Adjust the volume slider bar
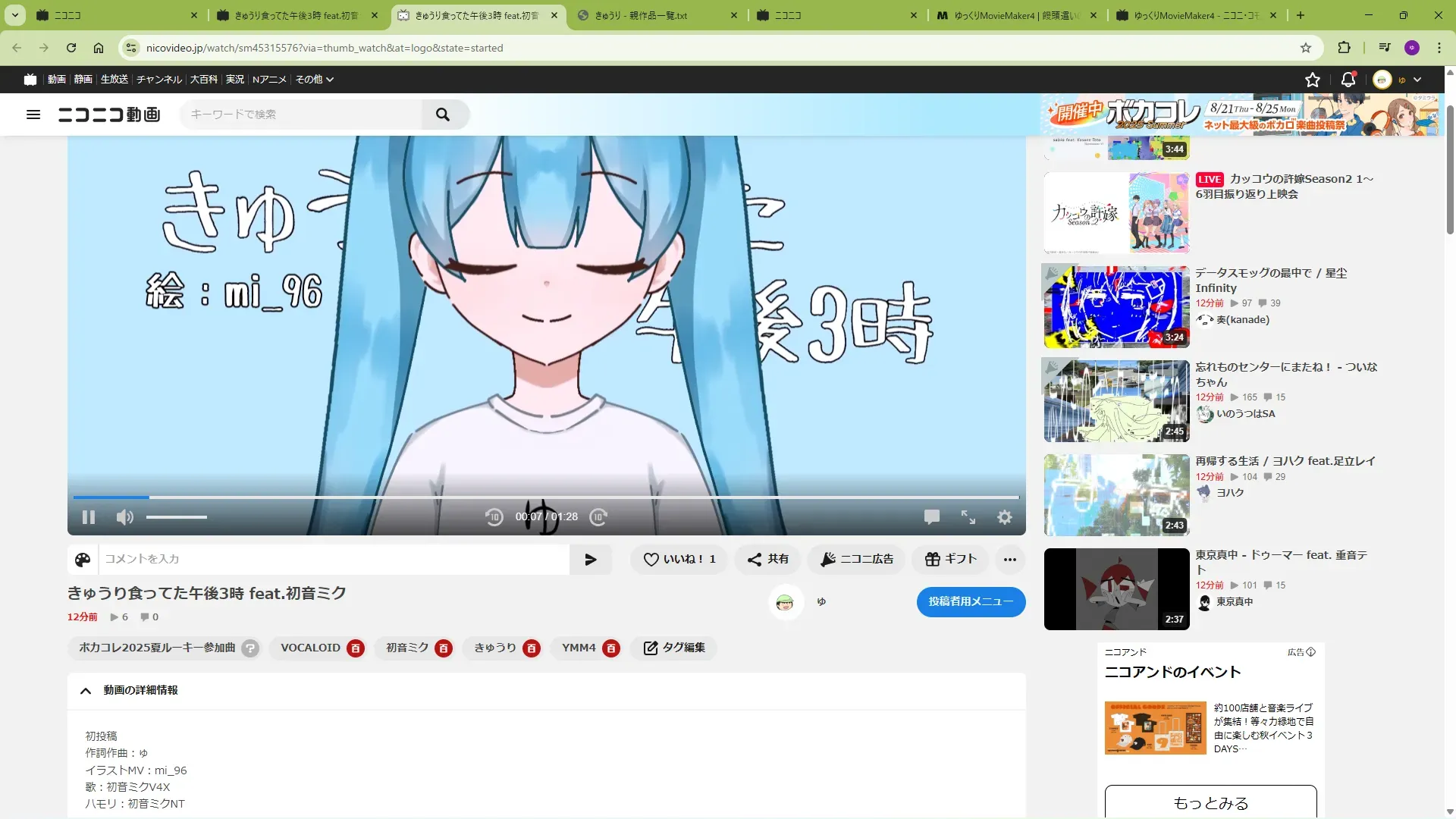 click(177, 517)
